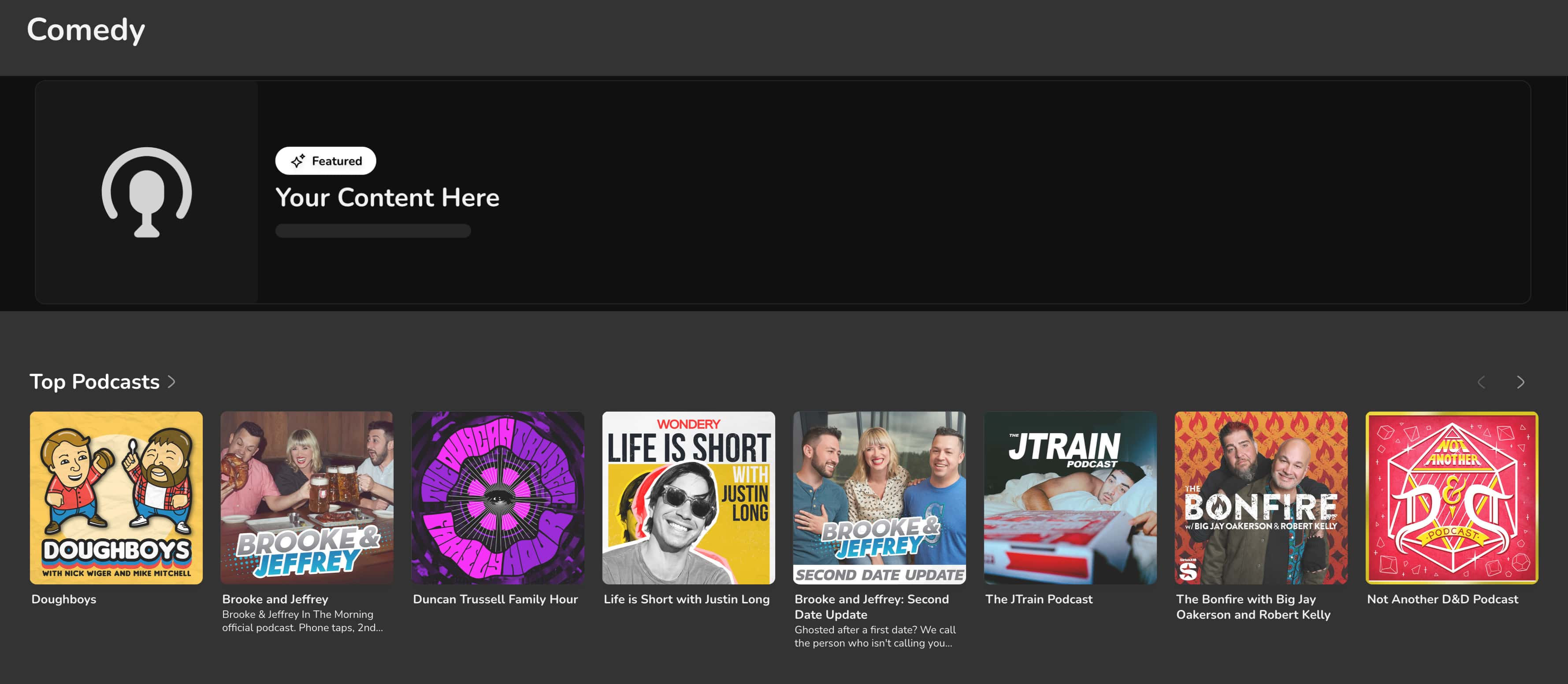Open the Brooke and Jeffrey cover art
The height and width of the screenshot is (684, 1568).
coord(307,498)
